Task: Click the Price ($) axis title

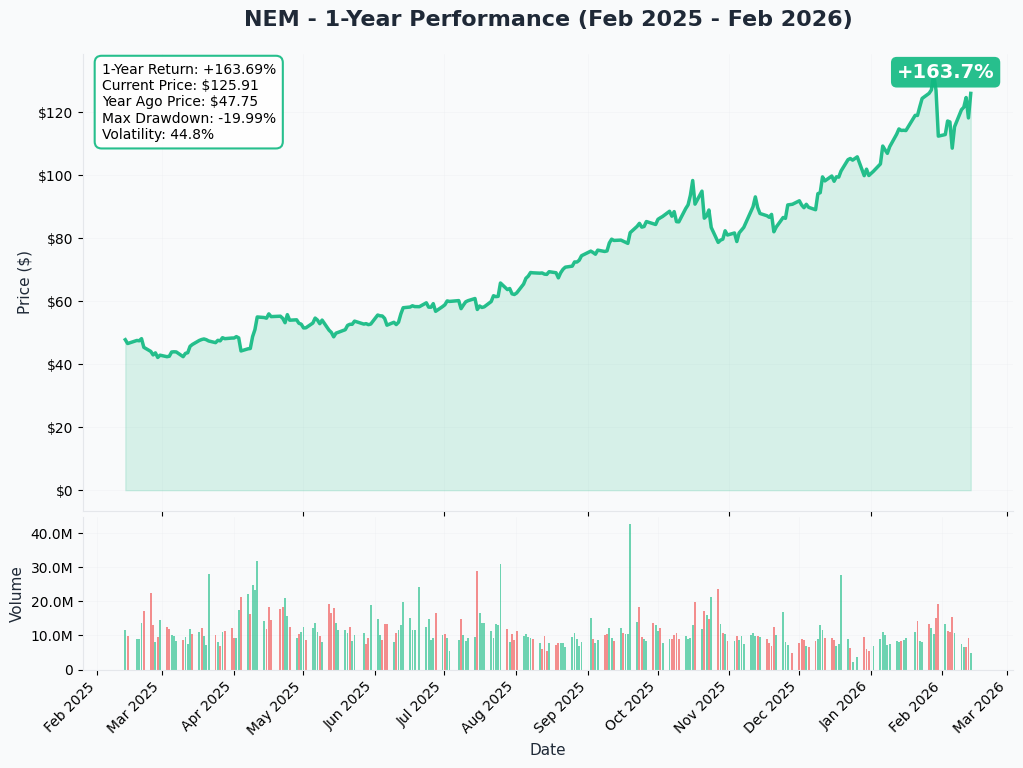Action: click(23, 283)
